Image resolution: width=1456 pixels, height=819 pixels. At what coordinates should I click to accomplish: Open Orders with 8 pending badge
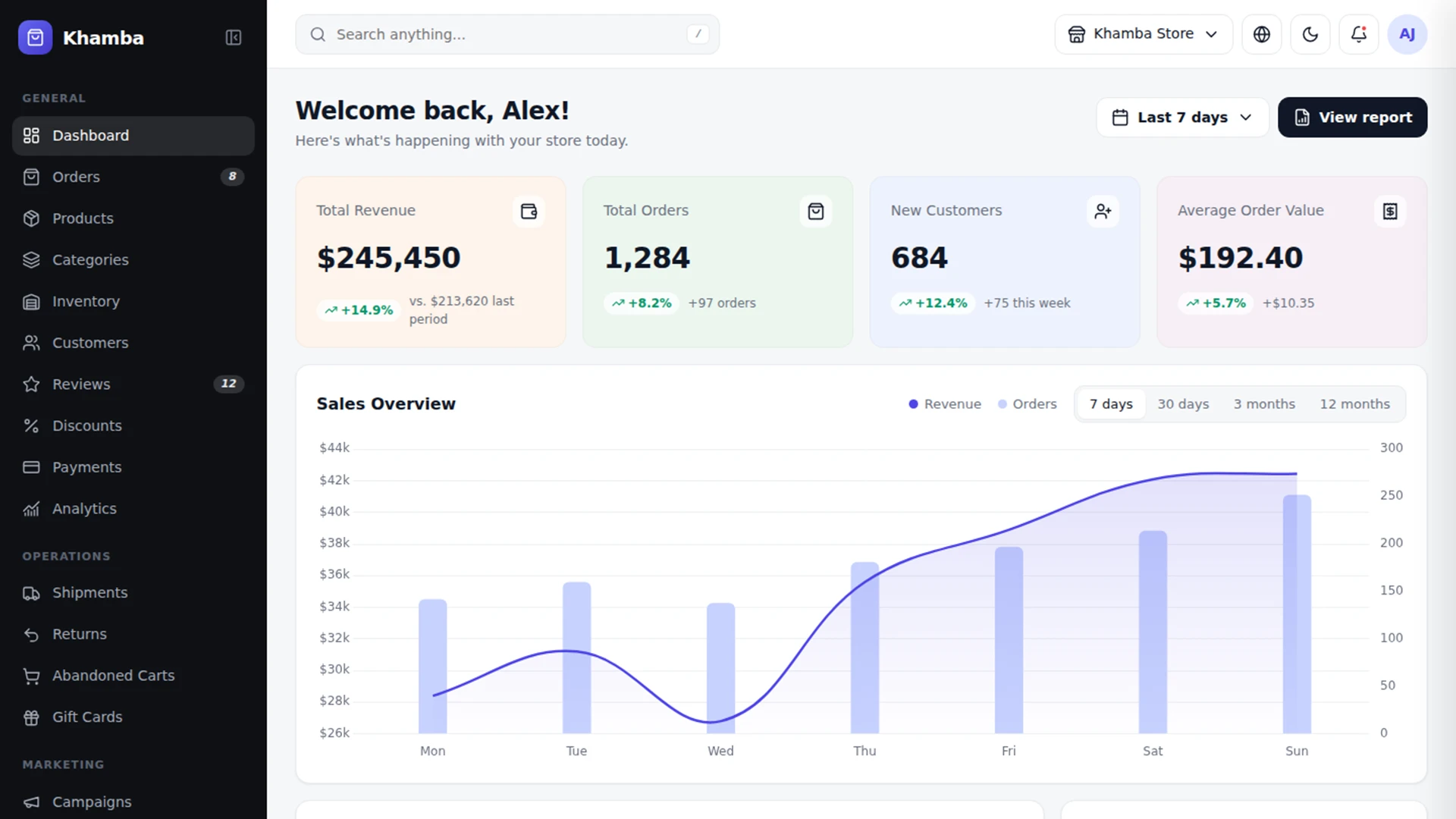click(x=133, y=177)
